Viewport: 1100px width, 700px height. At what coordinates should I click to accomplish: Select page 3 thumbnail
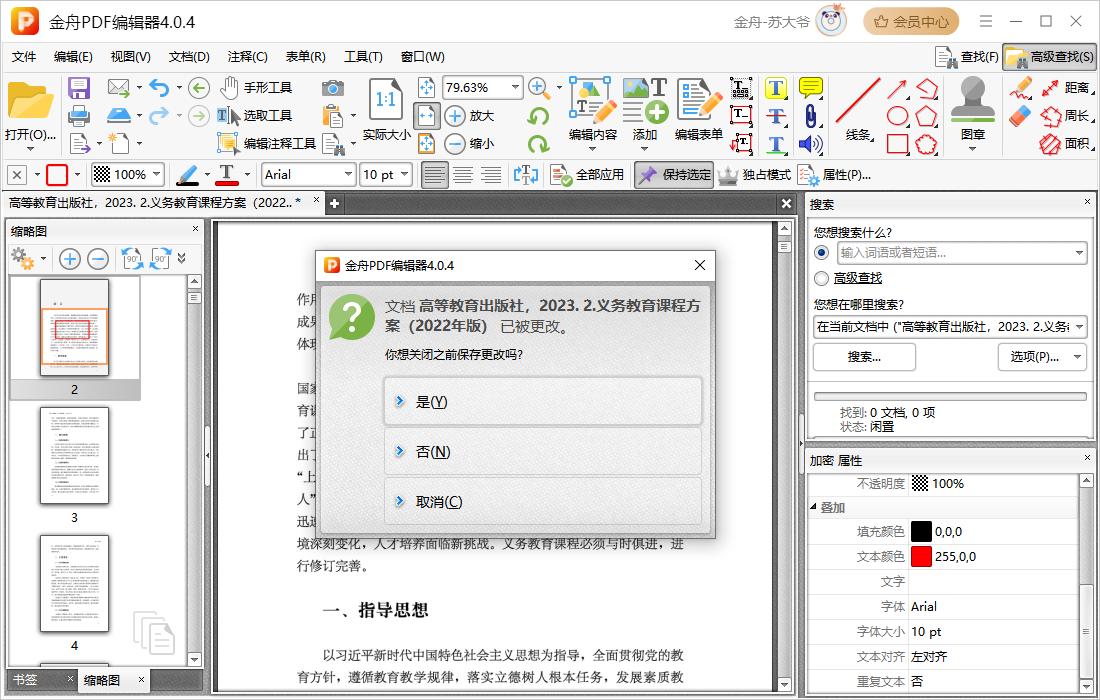(x=74, y=455)
